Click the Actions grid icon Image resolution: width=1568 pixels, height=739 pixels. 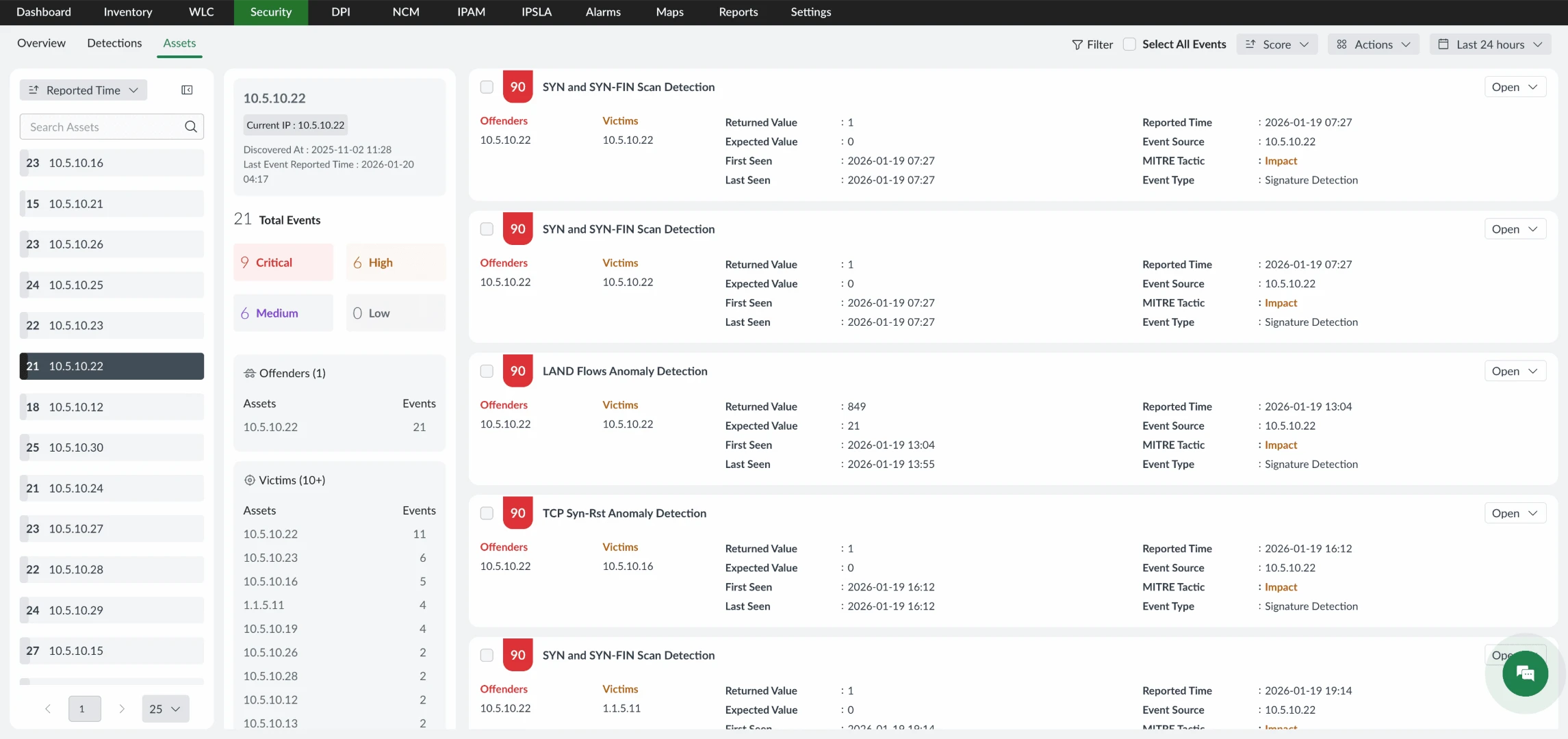[1342, 44]
